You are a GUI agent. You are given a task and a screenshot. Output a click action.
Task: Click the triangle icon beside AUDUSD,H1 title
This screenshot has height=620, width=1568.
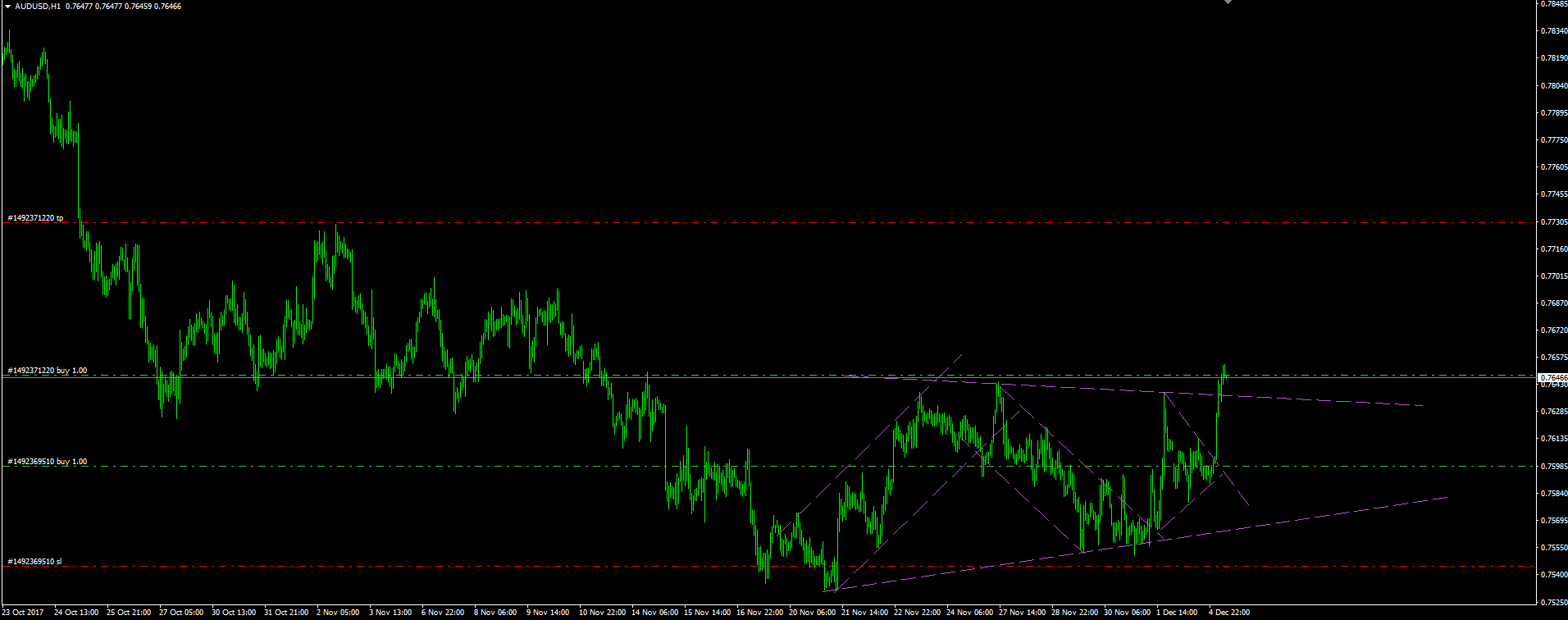[7, 7]
